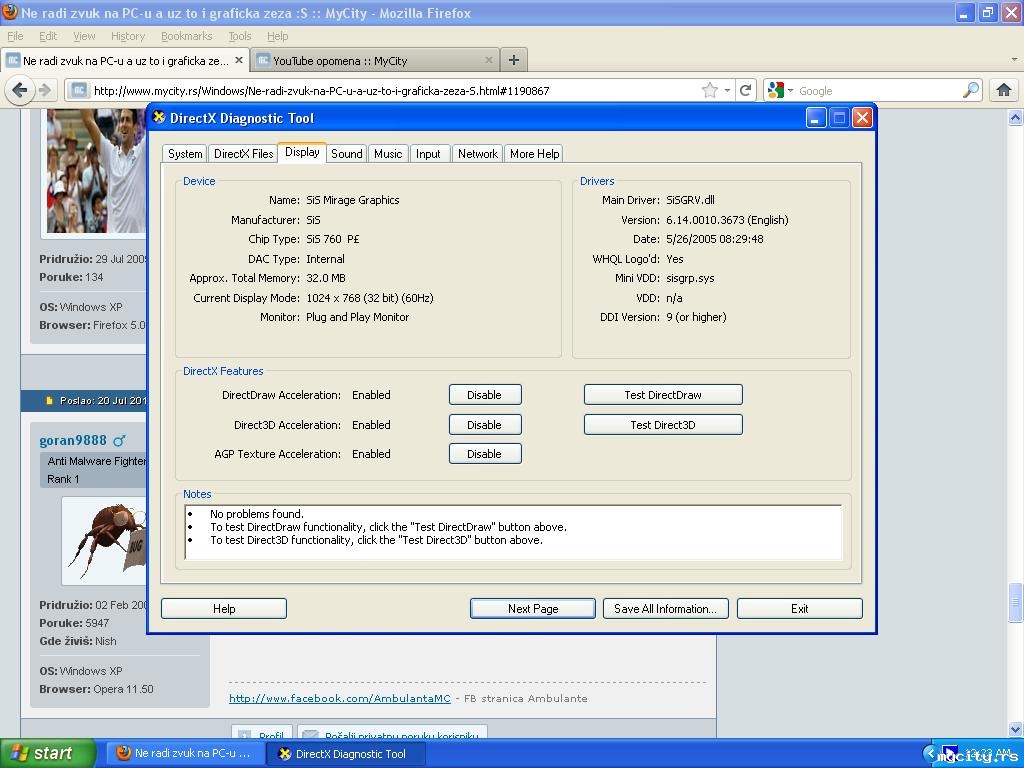Click the Windows start button
Screen dimensions: 1024x768
[x=47, y=754]
